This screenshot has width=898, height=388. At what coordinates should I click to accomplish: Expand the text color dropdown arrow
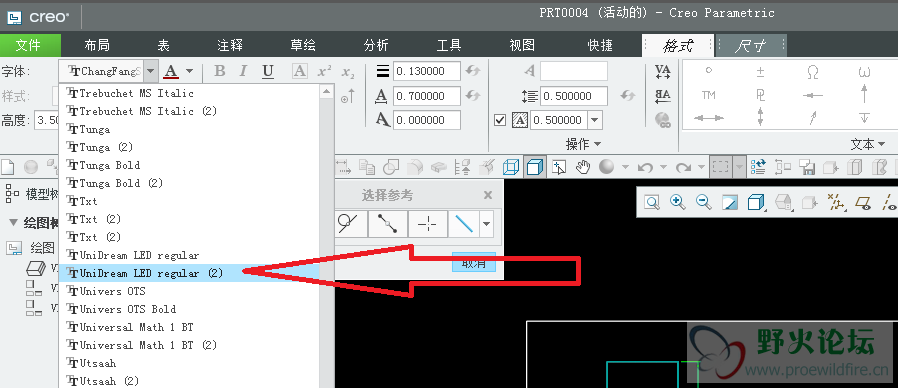(x=190, y=72)
